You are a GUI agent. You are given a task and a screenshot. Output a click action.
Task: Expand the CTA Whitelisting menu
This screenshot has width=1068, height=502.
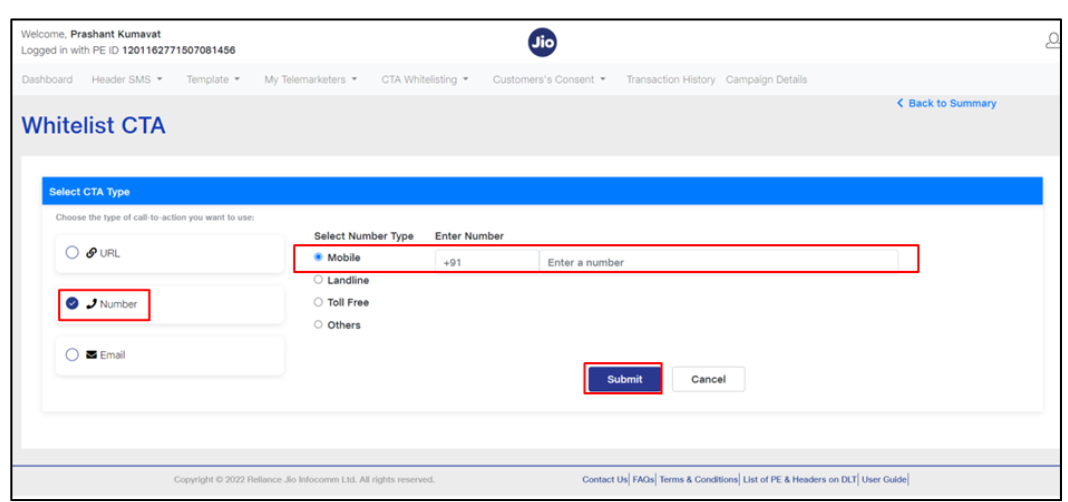click(425, 80)
